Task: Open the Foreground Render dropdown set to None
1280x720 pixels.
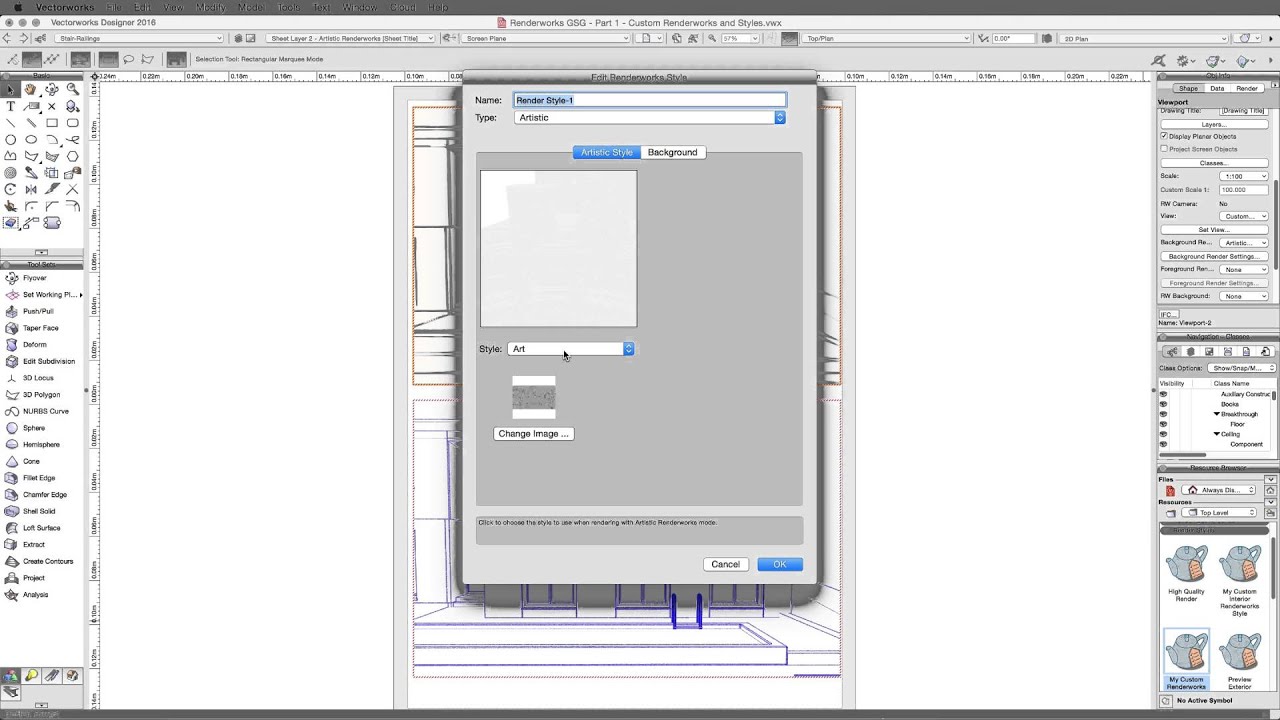Action: [1244, 269]
